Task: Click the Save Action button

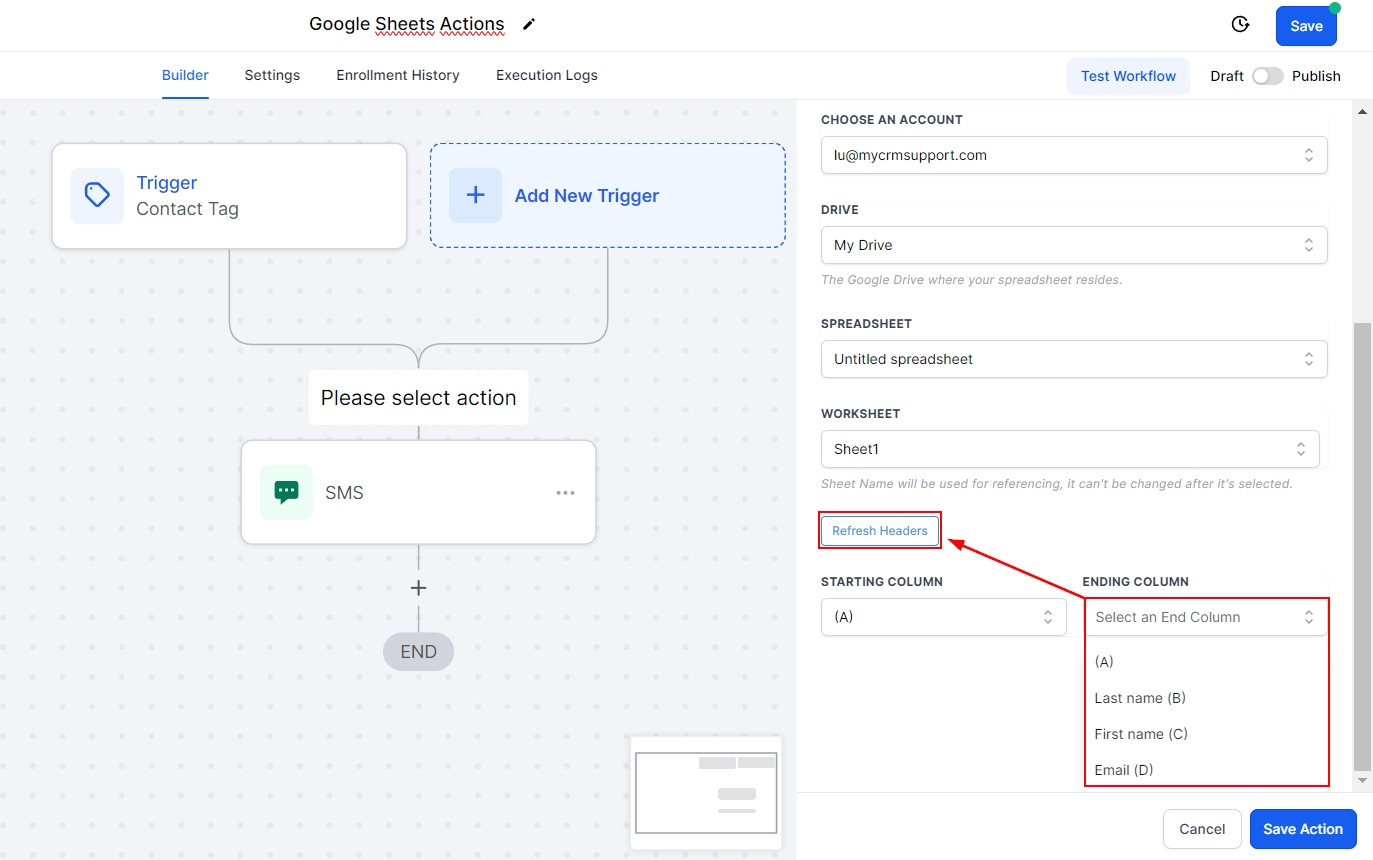Action: (x=1302, y=829)
